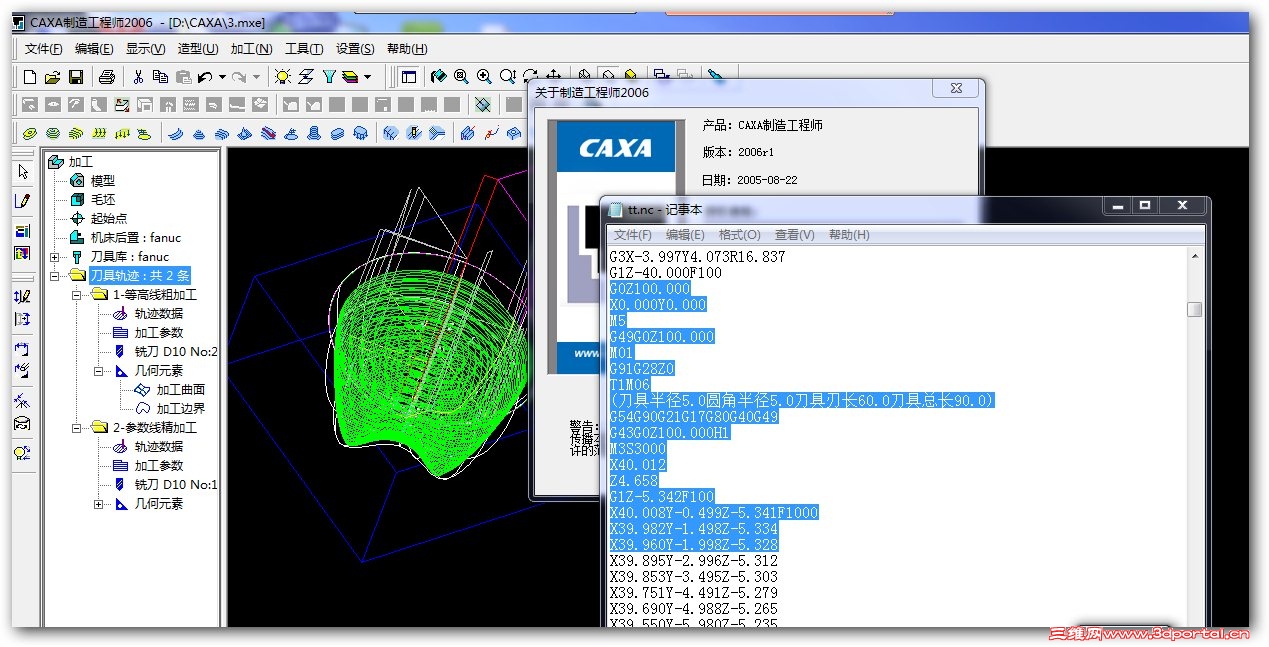Collapse the 2-参数线精加工 node

click(77, 428)
